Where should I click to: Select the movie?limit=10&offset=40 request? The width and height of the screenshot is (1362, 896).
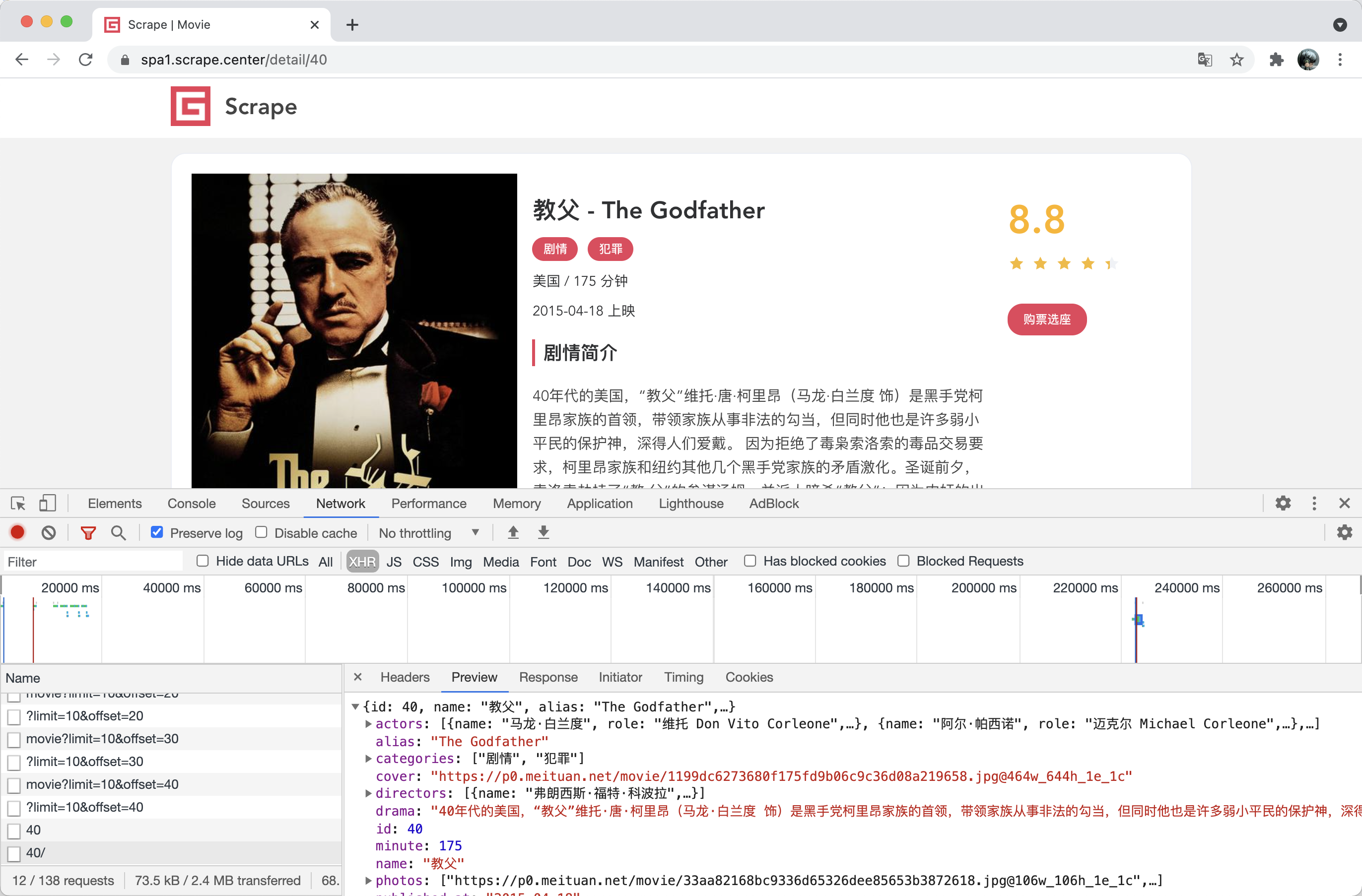coord(172,784)
